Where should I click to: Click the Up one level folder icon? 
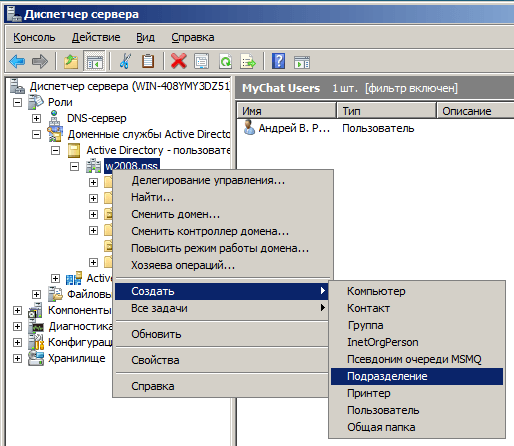71,61
